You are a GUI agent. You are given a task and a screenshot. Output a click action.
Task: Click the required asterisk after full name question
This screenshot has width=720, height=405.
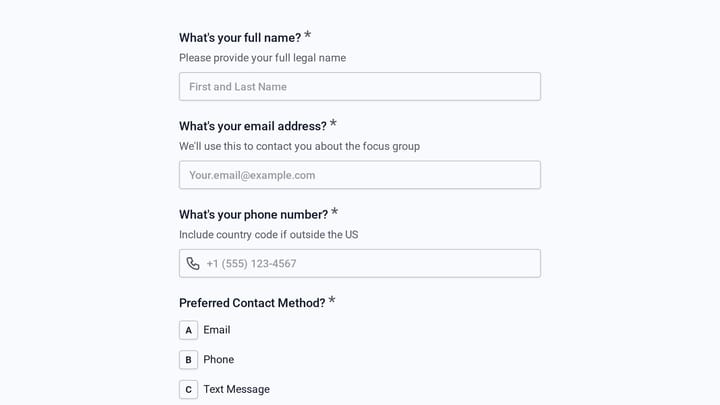click(x=308, y=35)
